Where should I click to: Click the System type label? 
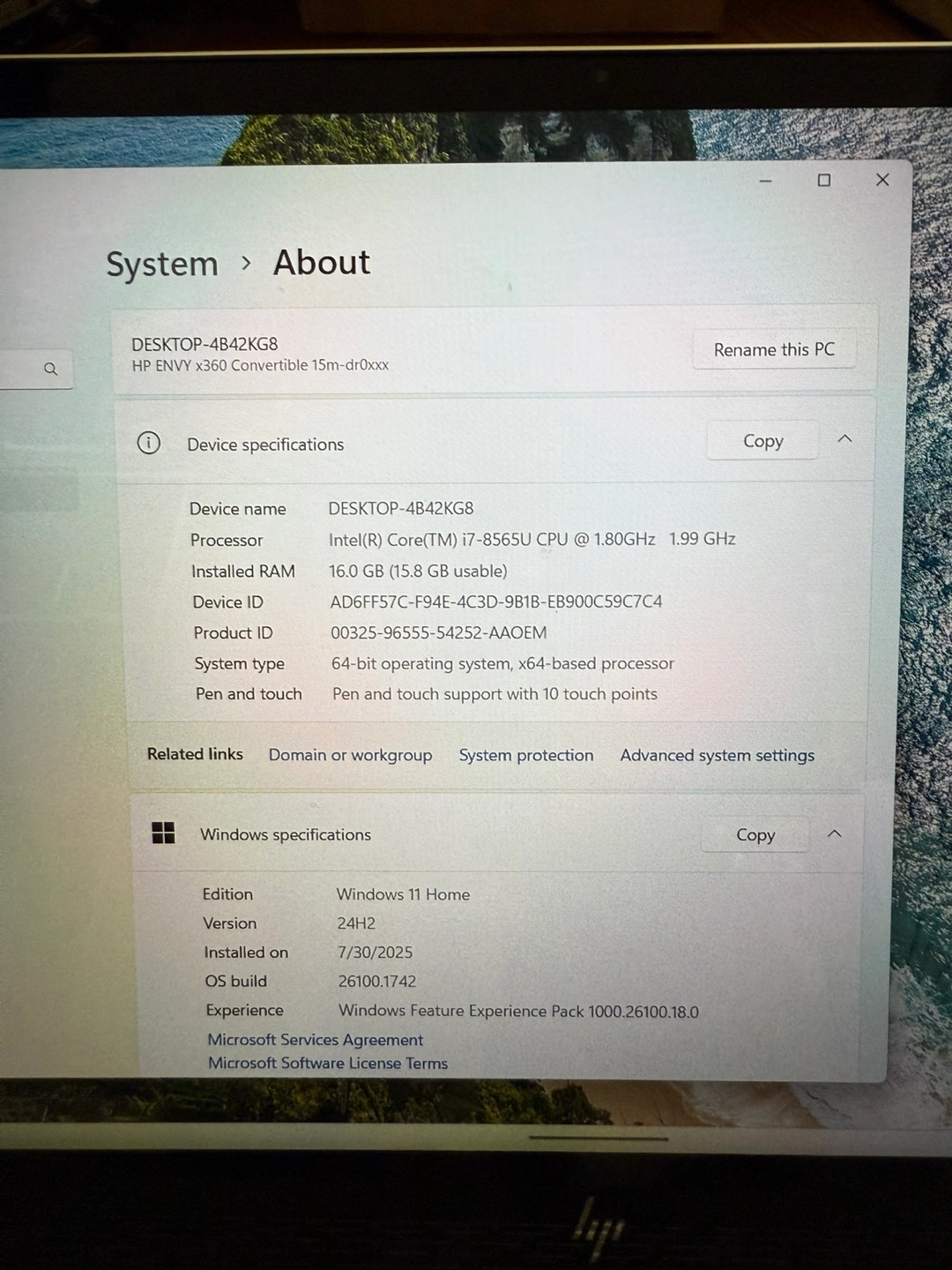(x=240, y=664)
